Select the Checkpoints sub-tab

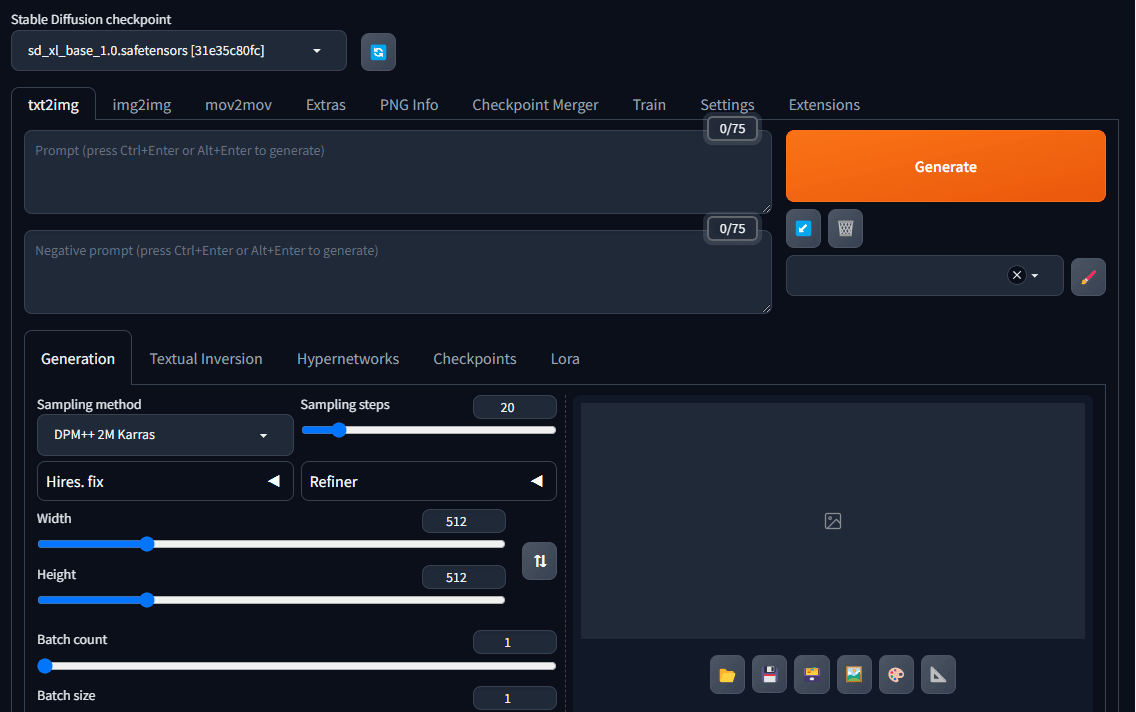(x=475, y=359)
